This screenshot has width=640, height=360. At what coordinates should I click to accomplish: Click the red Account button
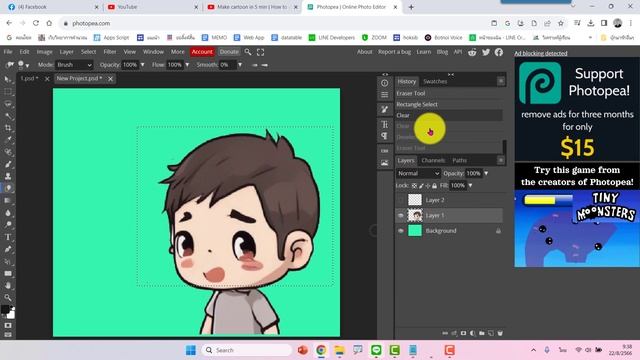click(x=202, y=52)
